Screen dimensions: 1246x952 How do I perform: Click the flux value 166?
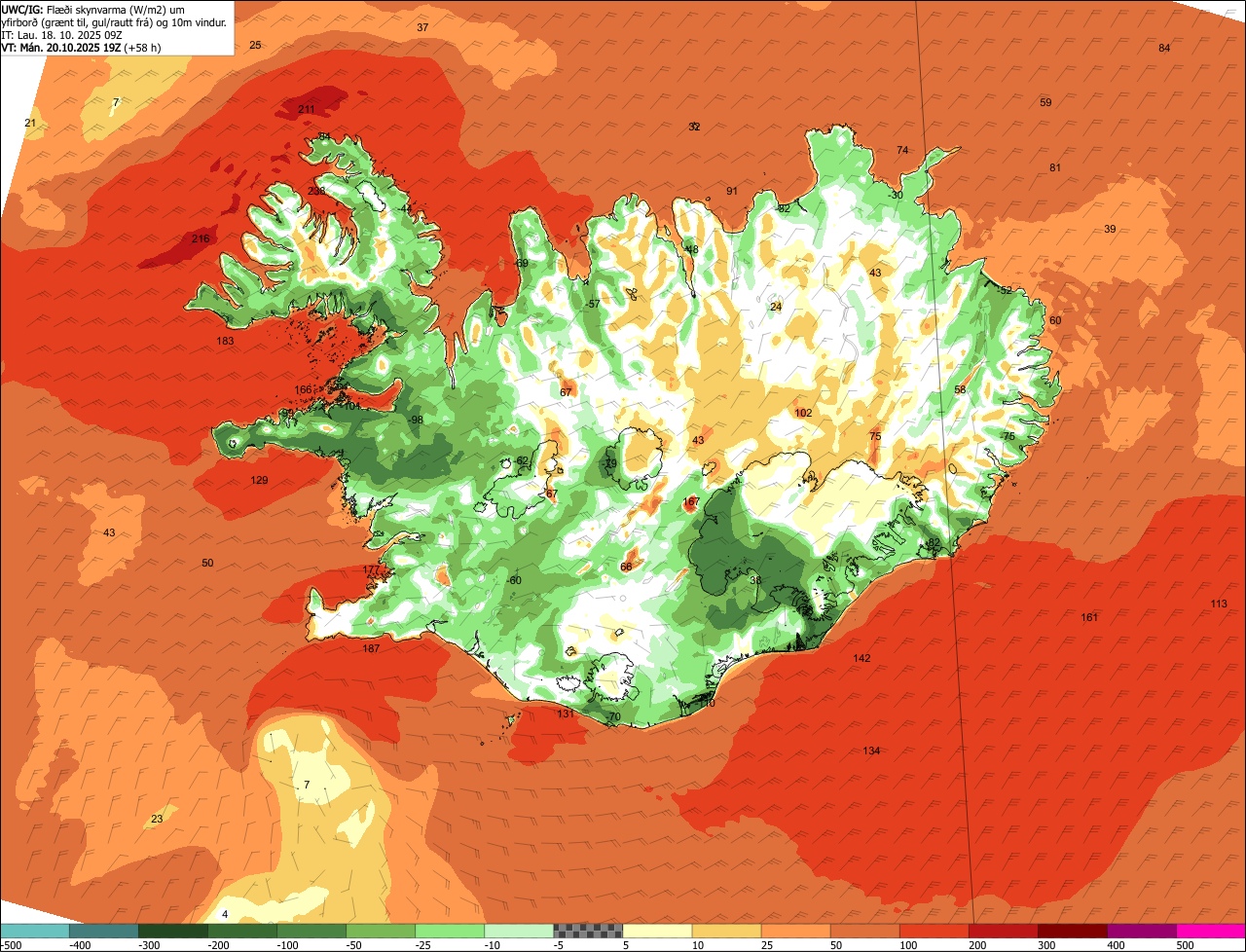point(304,389)
